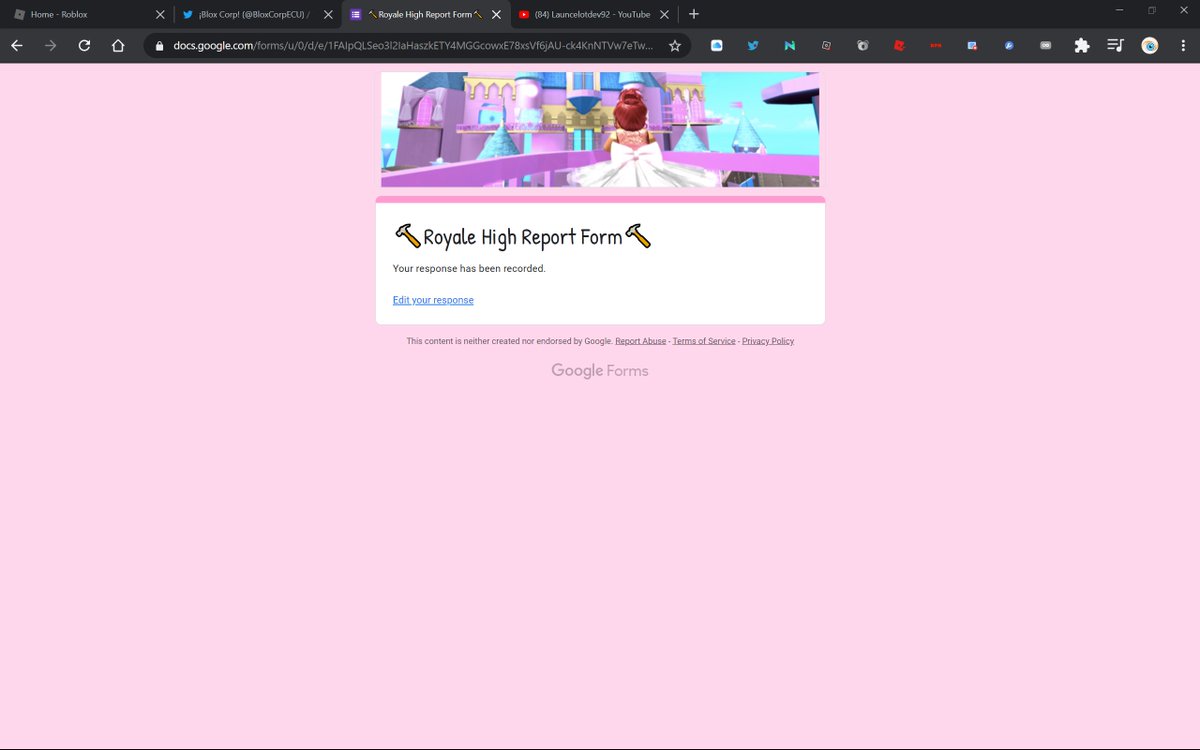
Task: Reload the current page
Action: [x=85, y=45]
